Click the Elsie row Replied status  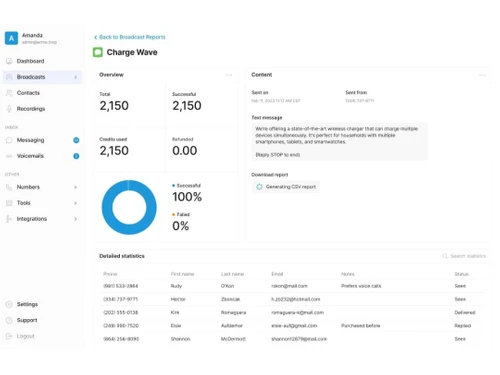(x=463, y=326)
